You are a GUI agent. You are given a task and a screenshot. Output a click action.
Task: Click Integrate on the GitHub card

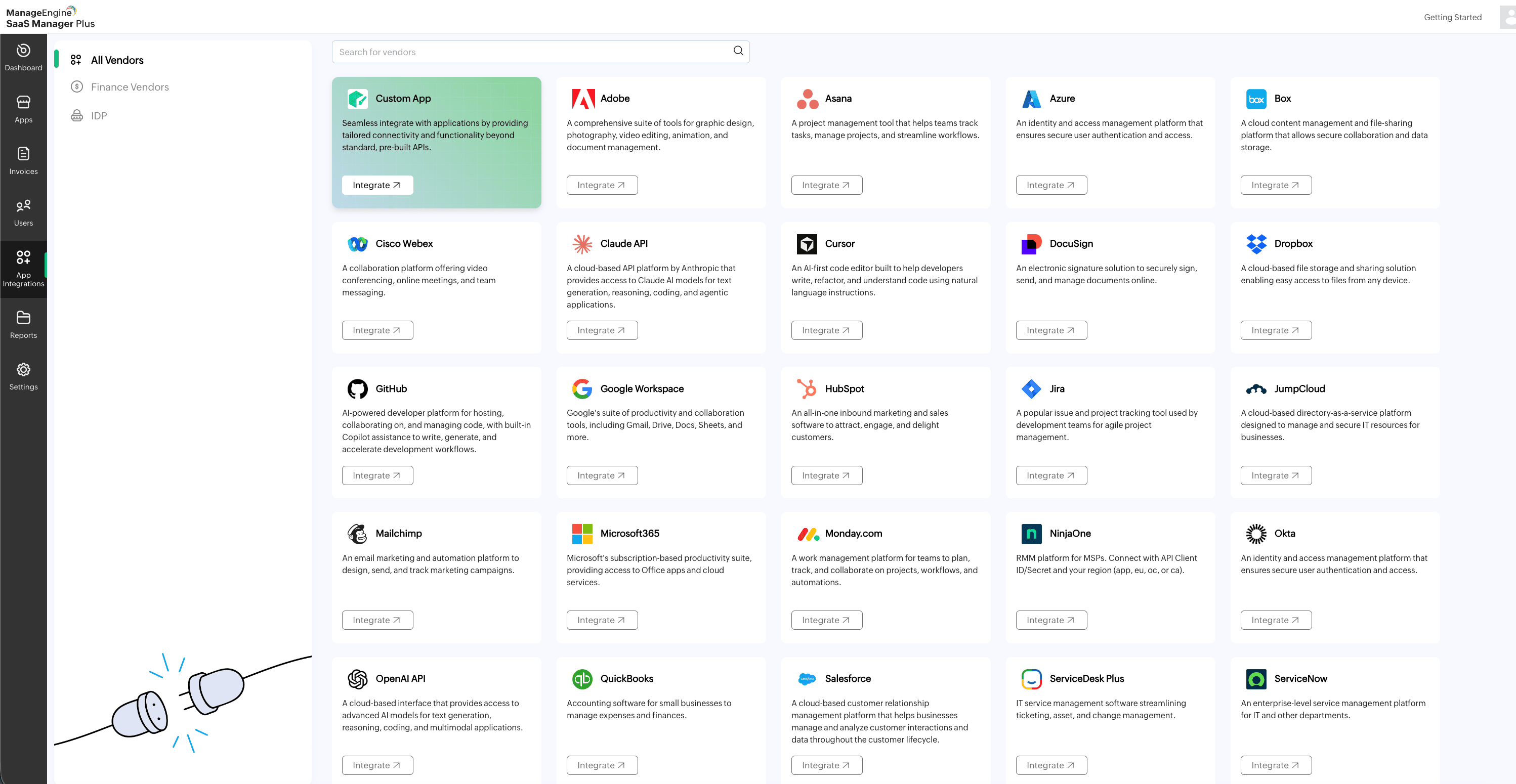point(377,475)
